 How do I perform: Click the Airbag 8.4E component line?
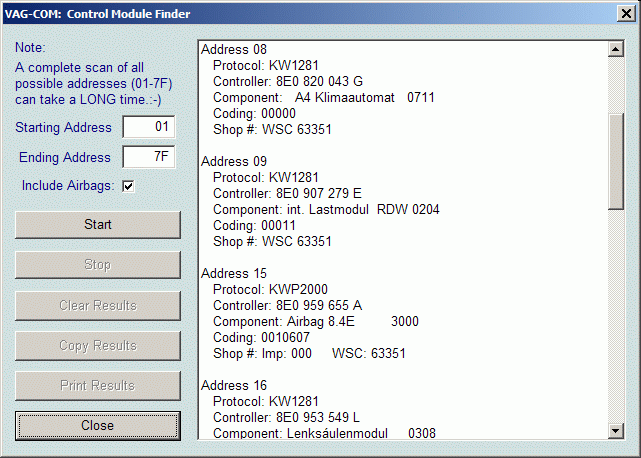(x=316, y=322)
